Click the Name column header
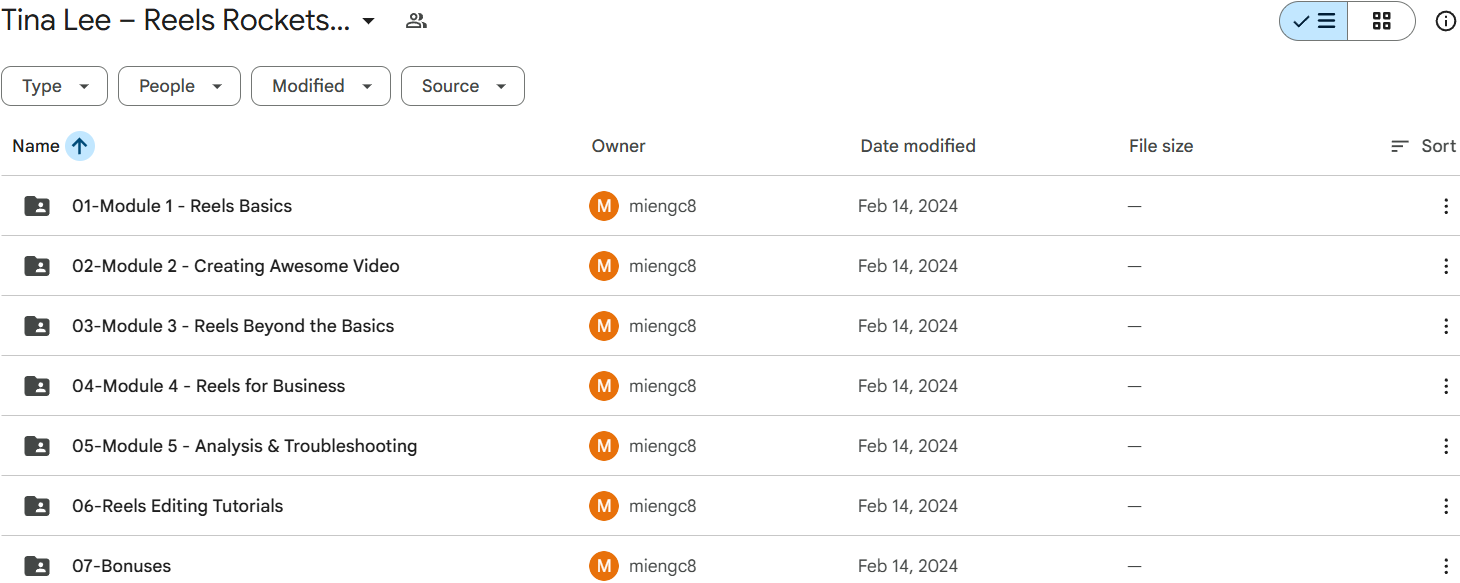This screenshot has height=583, width=1460. point(36,146)
